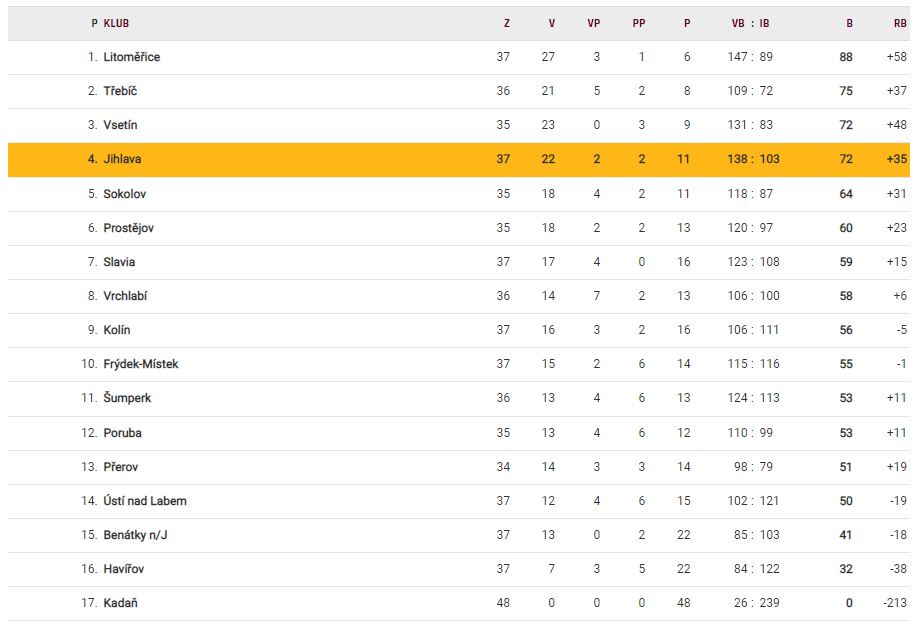Sort by the Z column header

coord(506,23)
